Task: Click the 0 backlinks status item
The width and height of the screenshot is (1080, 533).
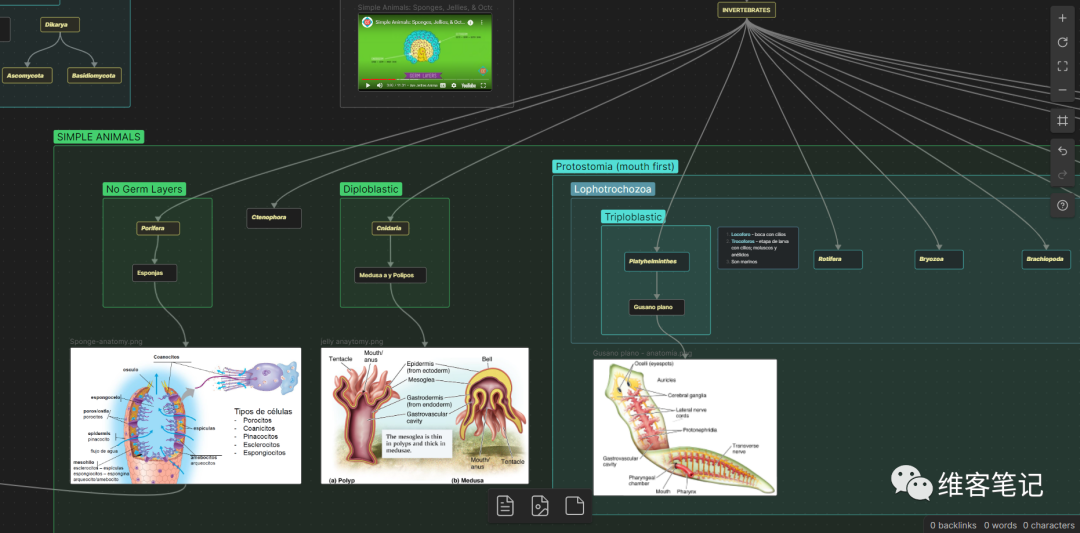Action: [953, 525]
